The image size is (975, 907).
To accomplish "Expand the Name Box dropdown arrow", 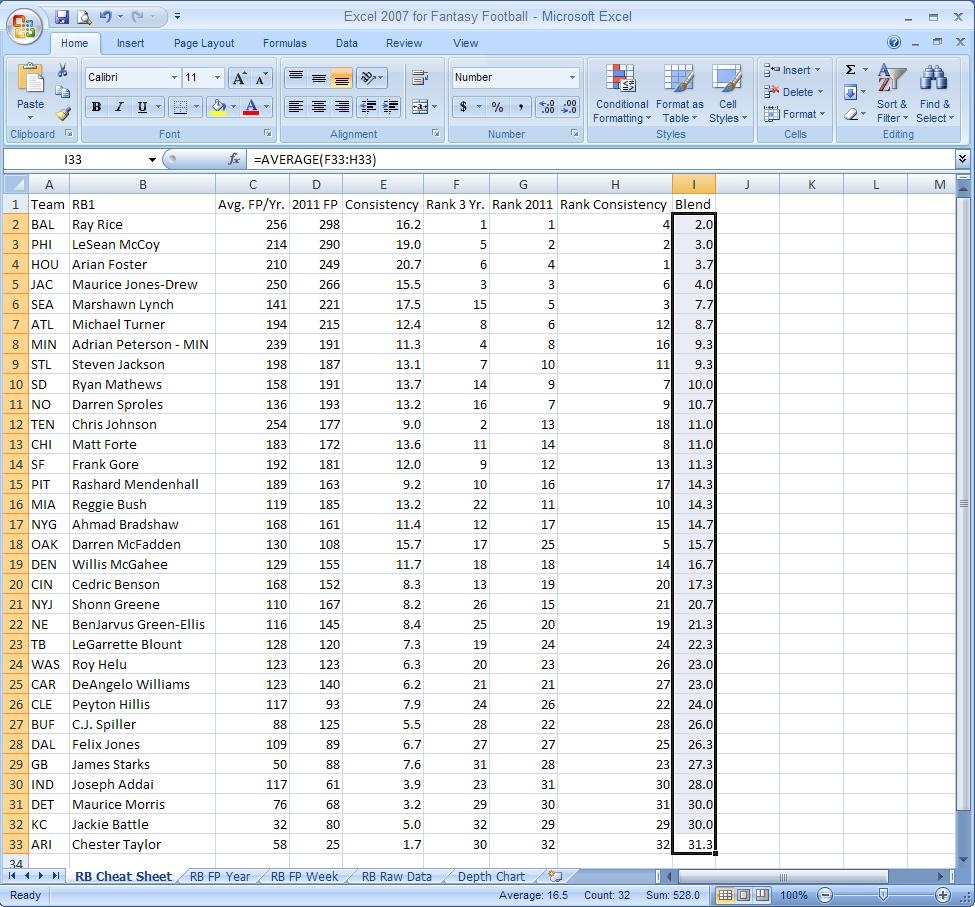I will pyautogui.click(x=152, y=160).
